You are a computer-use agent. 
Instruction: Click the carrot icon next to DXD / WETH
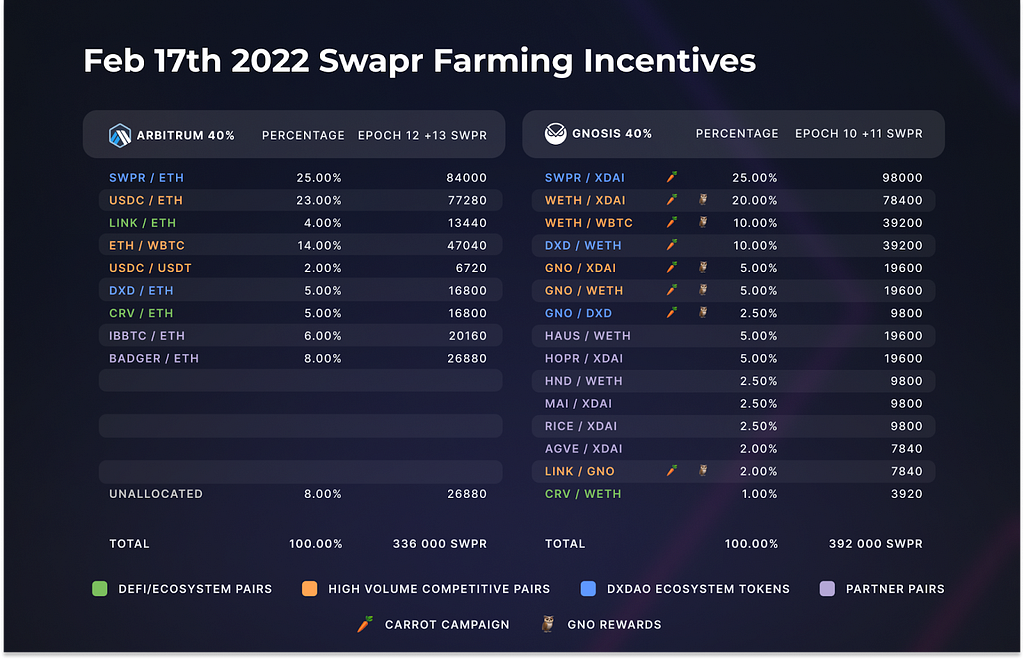(671, 245)
